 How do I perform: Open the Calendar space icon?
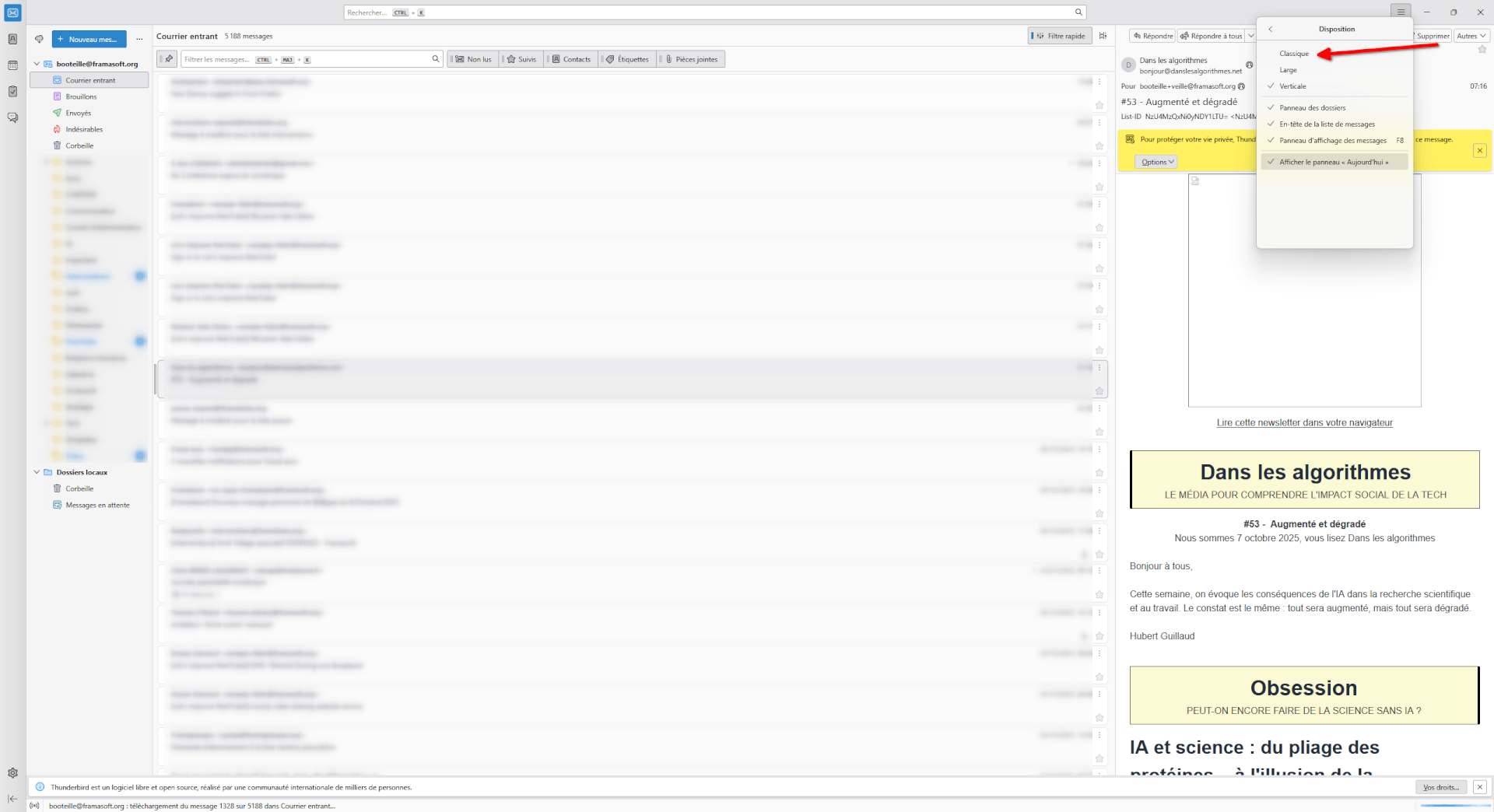pos(12,65)
